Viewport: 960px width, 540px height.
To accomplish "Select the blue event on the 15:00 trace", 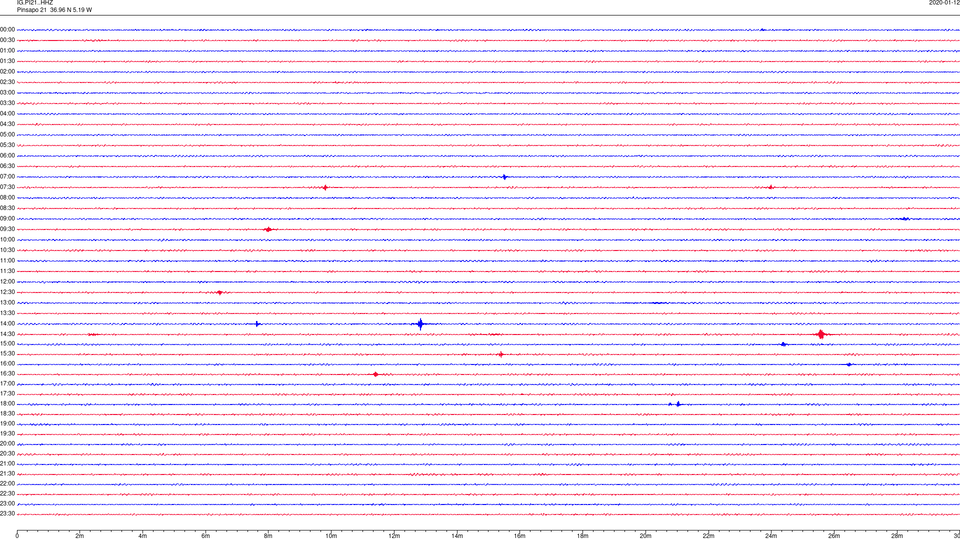I will (x=784, y=344).
